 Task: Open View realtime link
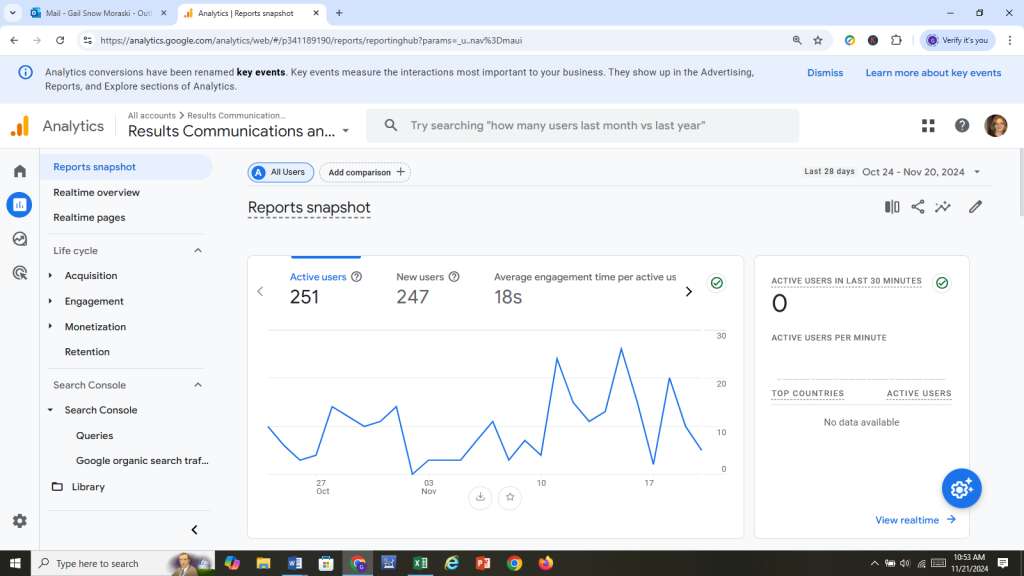[x=915, y=520]
